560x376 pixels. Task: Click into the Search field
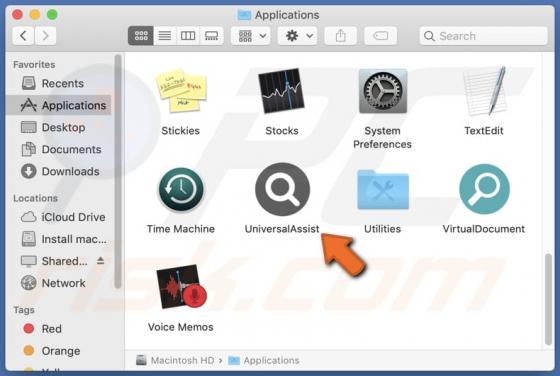point(483,36)
